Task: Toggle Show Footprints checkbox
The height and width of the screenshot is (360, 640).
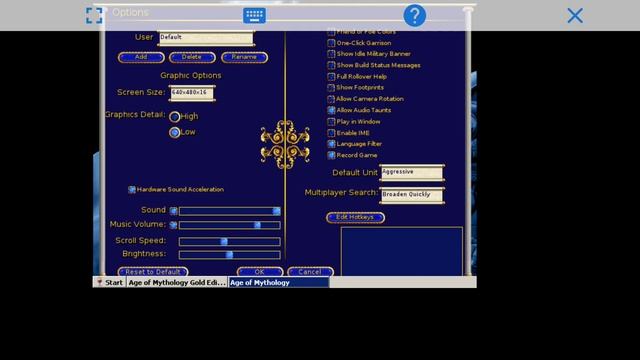Action: coord(331,87)
